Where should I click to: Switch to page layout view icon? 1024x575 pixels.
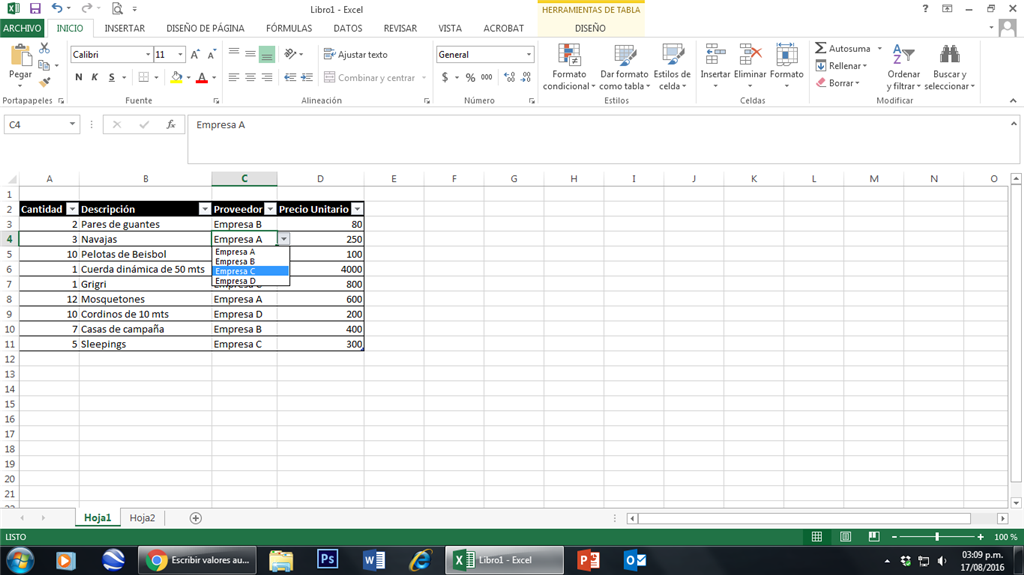pyautogui.click(x=845, y=536)
